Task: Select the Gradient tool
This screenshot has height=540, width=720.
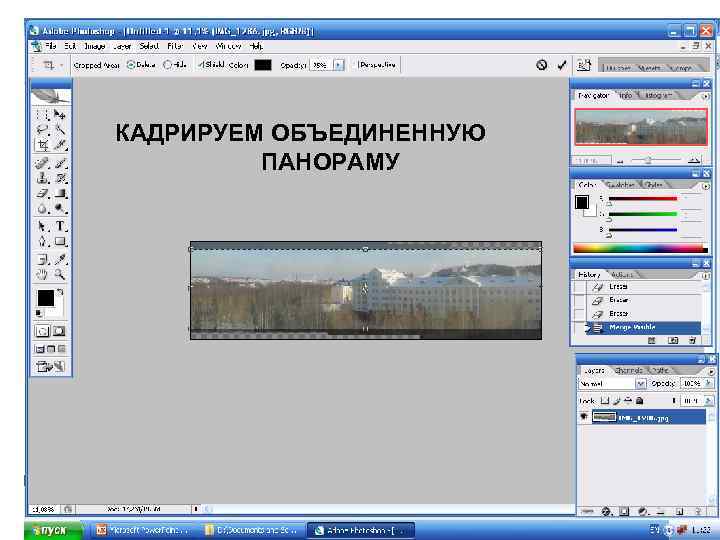Action: 60,193
